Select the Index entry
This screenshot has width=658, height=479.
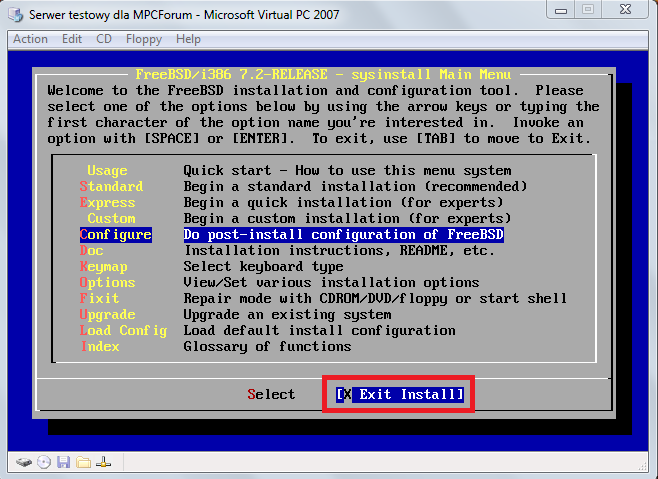click(x=100, y=346)
